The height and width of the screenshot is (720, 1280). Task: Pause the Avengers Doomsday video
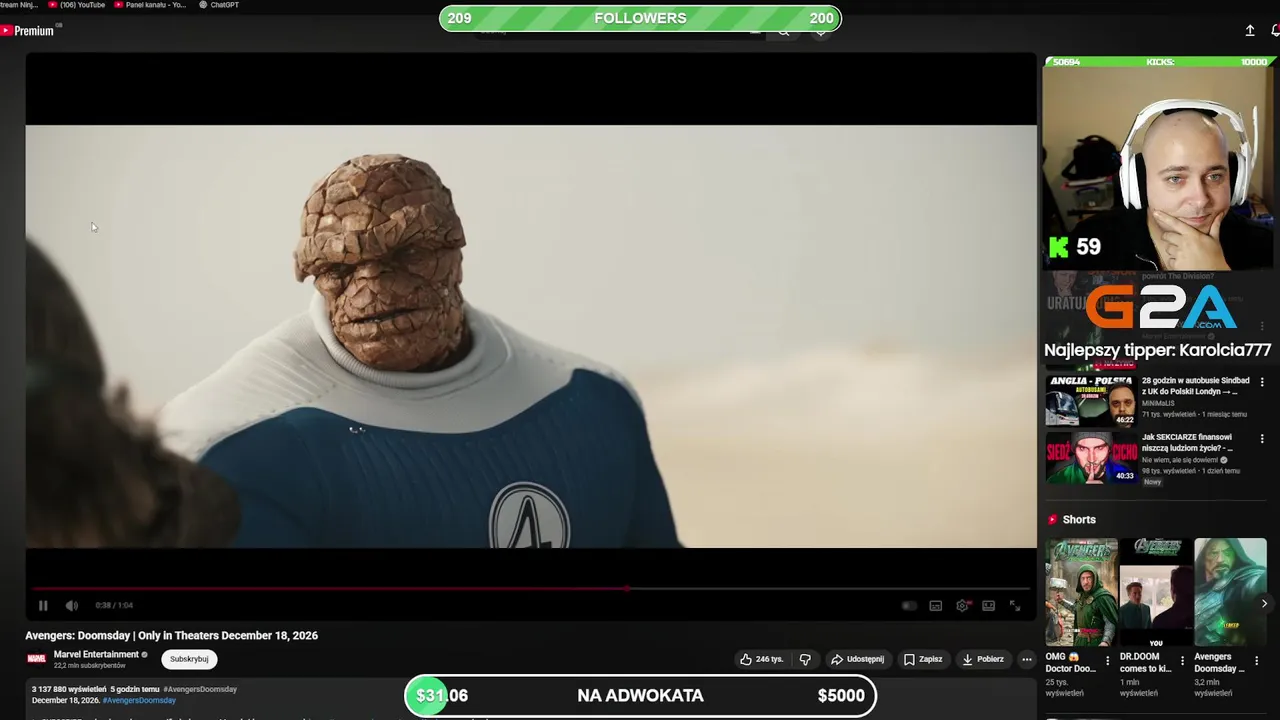click(43, 605)
